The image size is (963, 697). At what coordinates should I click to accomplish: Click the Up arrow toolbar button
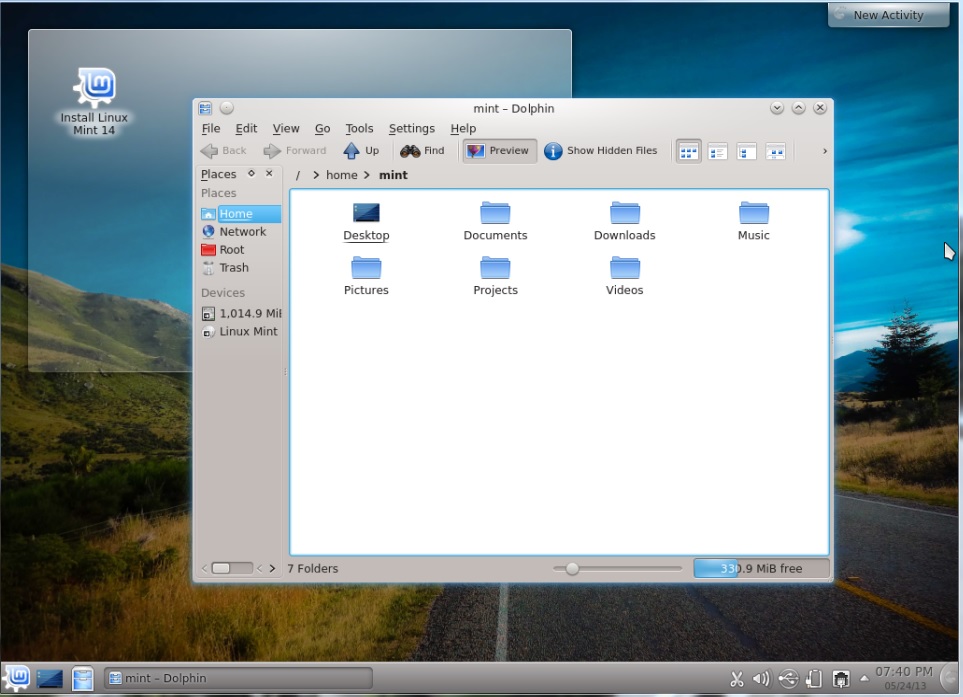click(x=361, y=150)
